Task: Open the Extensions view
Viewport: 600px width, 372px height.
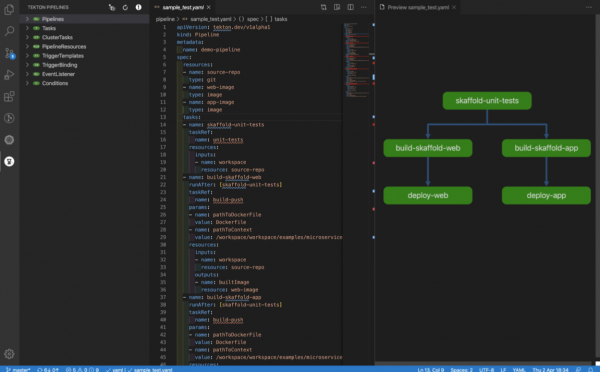Action: point(9,96)
